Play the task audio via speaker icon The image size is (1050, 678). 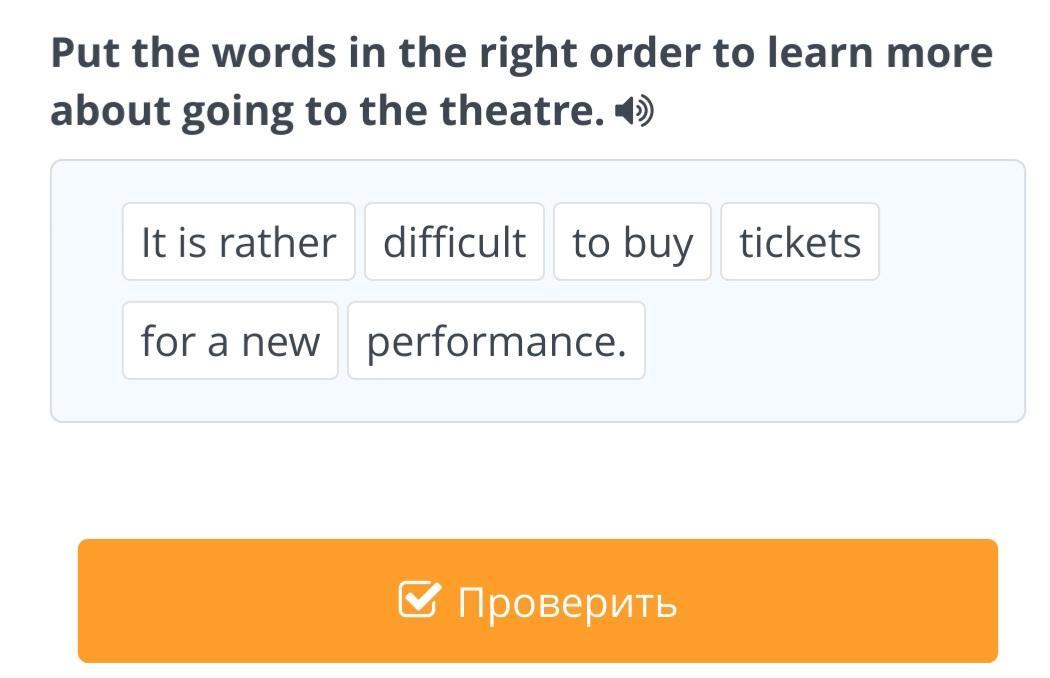click(633, 111)
